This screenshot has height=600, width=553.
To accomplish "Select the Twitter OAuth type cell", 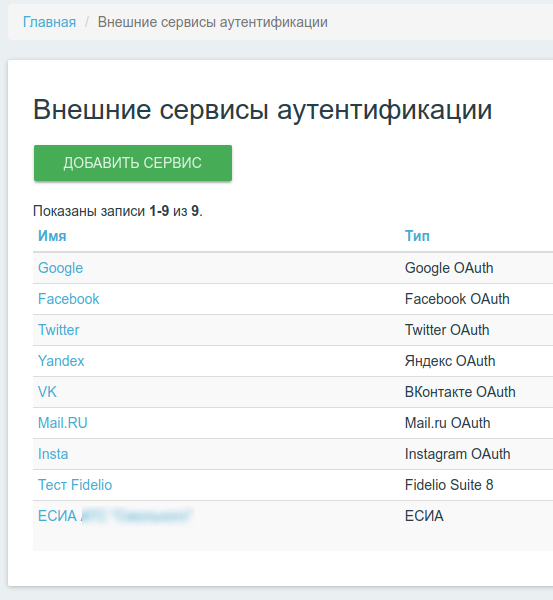I will tap(447, 330).
